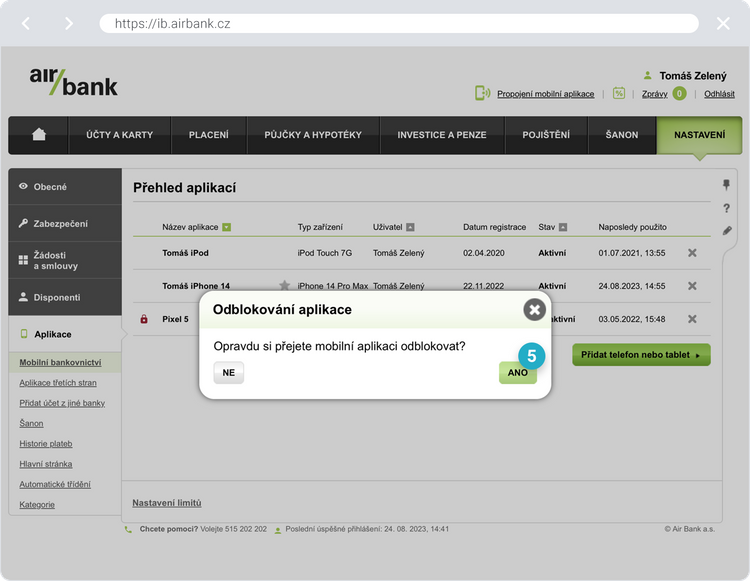Open help via the question mark icon
This screenshot has width=750, height=581.
click(x=727, y=208)
